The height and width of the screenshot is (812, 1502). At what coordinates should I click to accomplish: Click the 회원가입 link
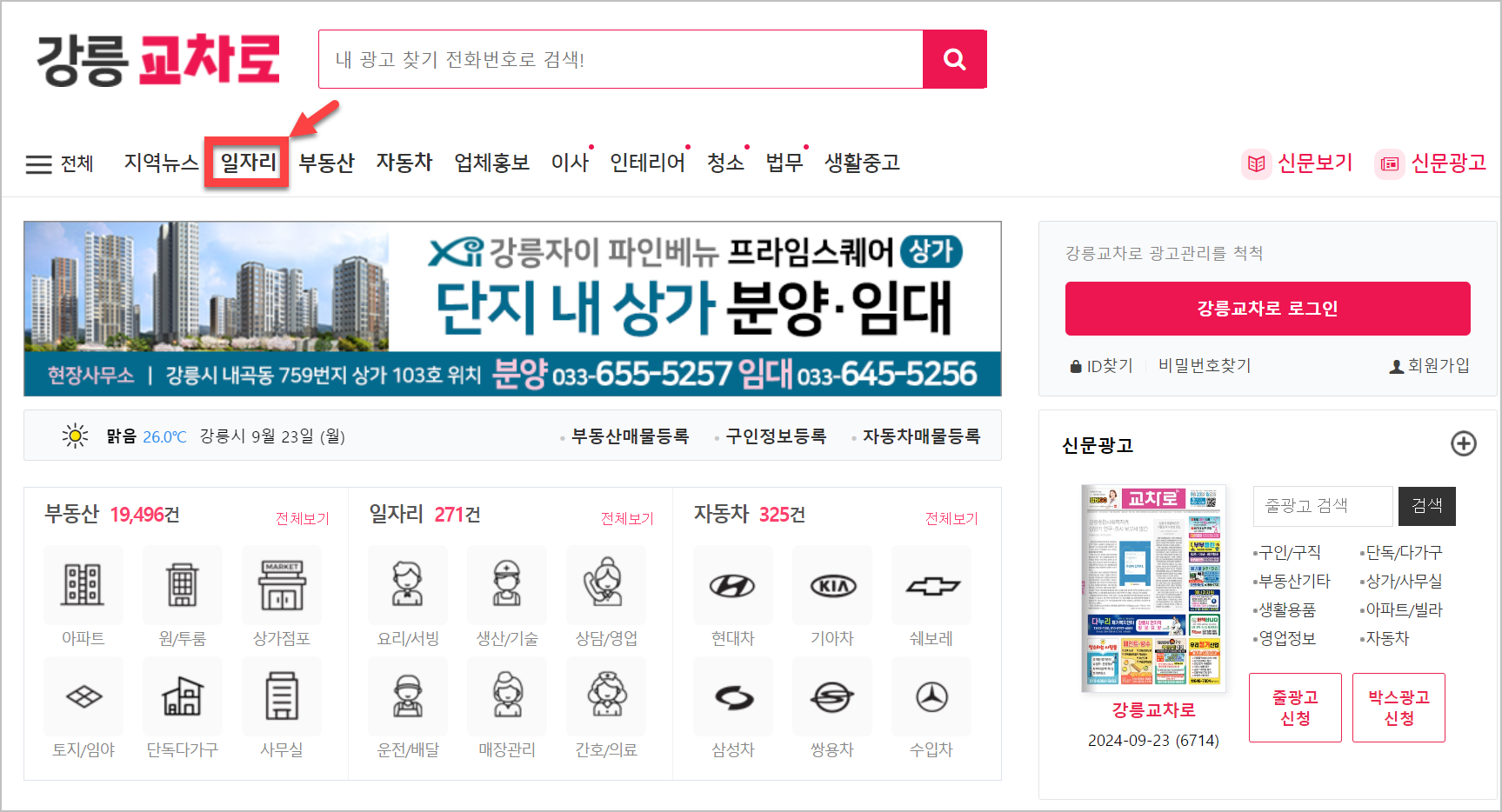1430,366
